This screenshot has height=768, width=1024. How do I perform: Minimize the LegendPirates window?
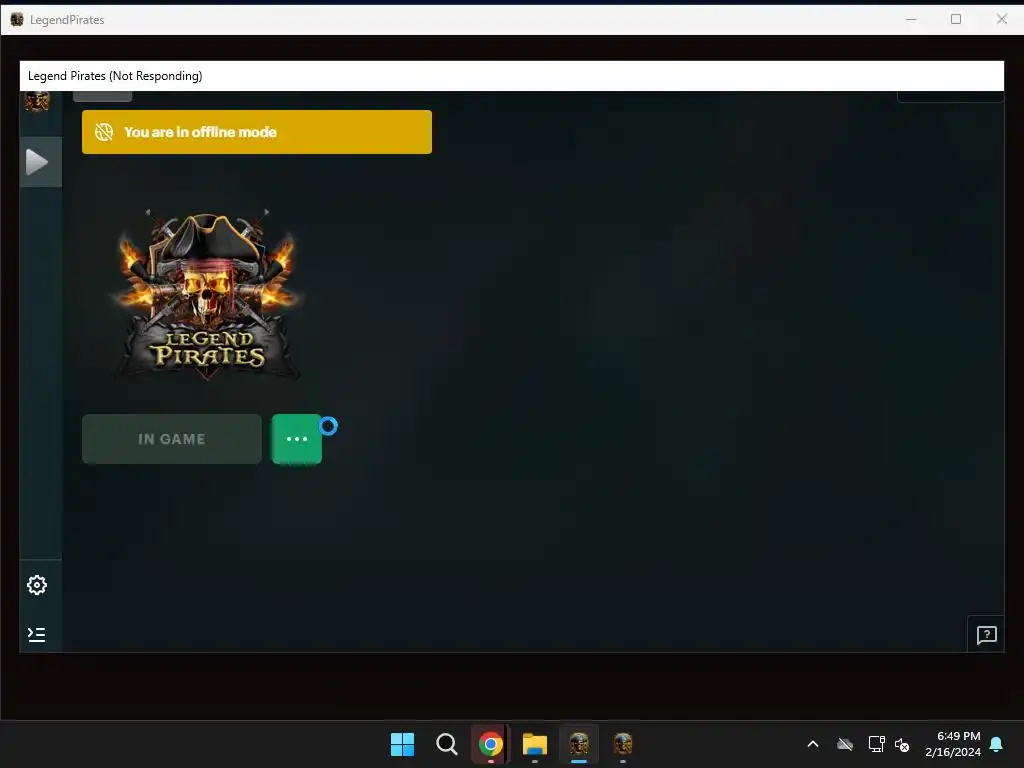click(x=911, y=20)
